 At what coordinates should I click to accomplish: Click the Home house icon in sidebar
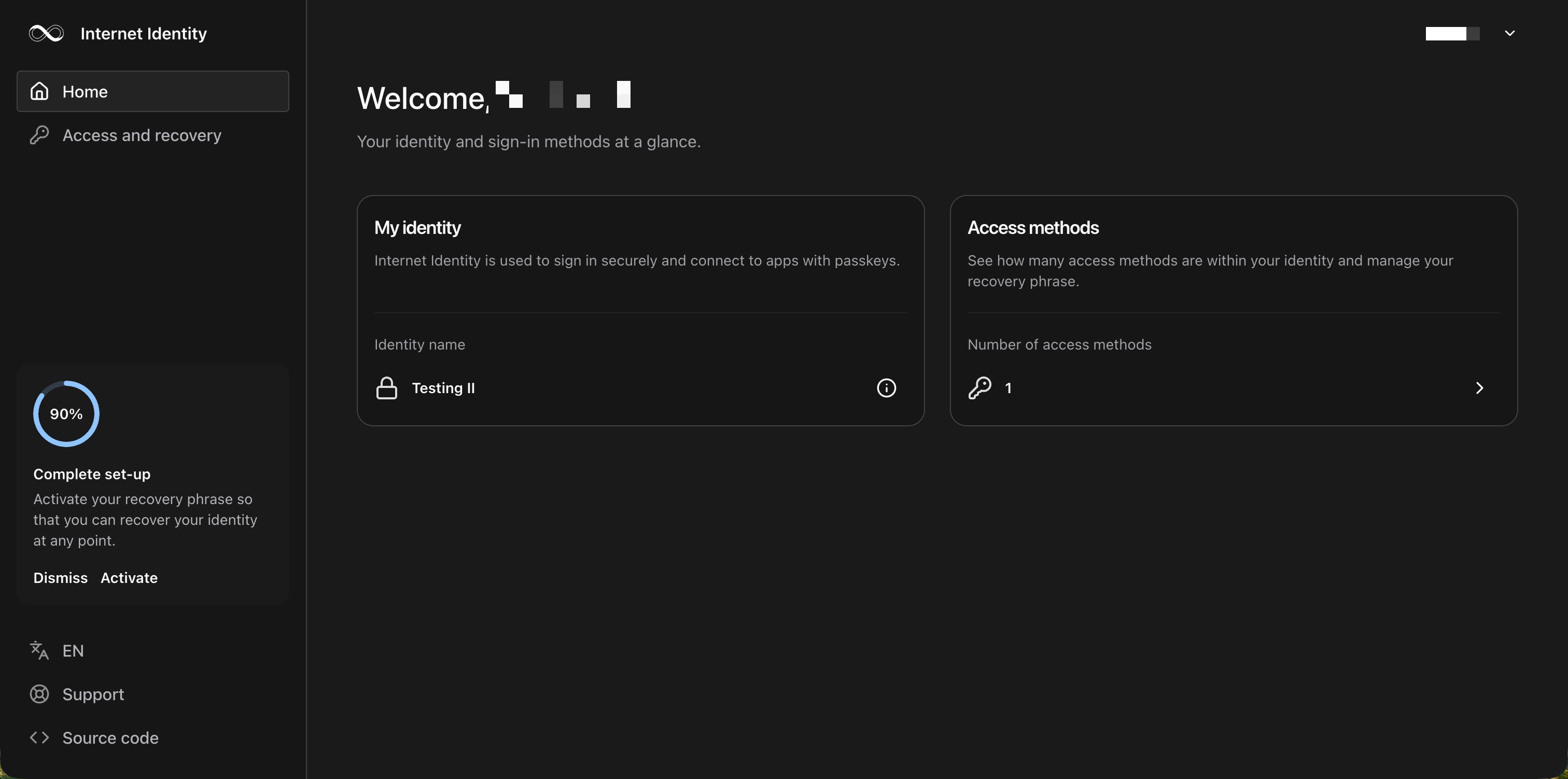pyautogui.click(x=39, y=91)
